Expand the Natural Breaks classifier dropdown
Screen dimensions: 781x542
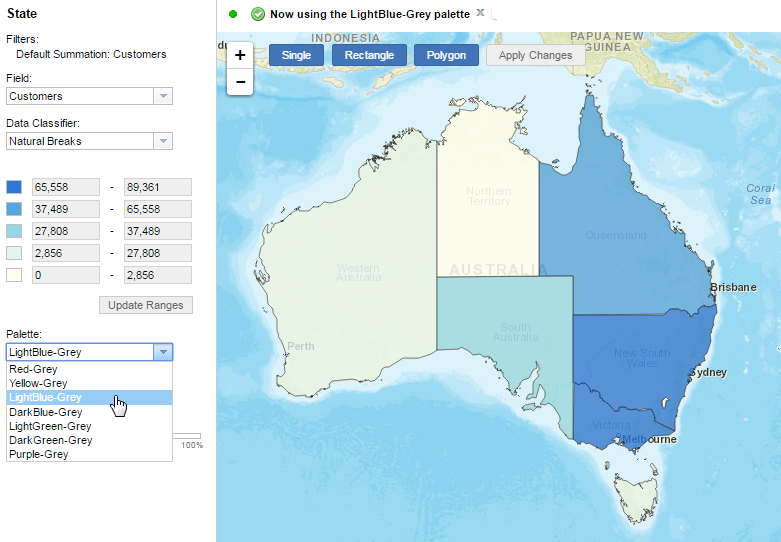162,141
